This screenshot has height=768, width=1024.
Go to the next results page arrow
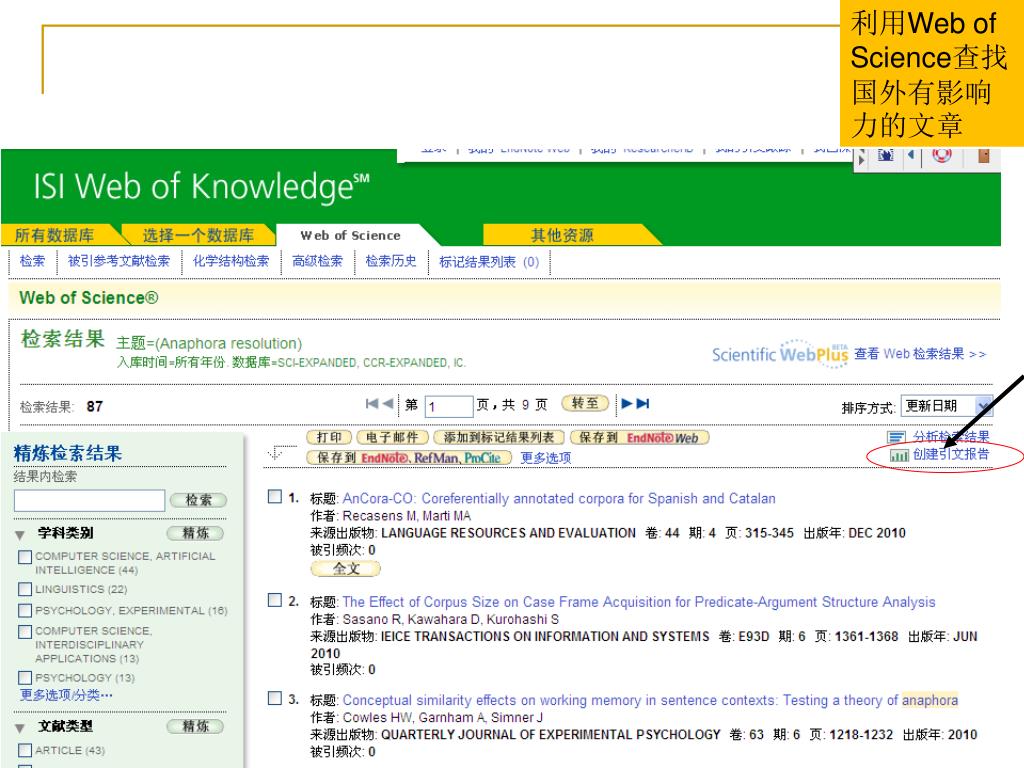pos(626,404)
